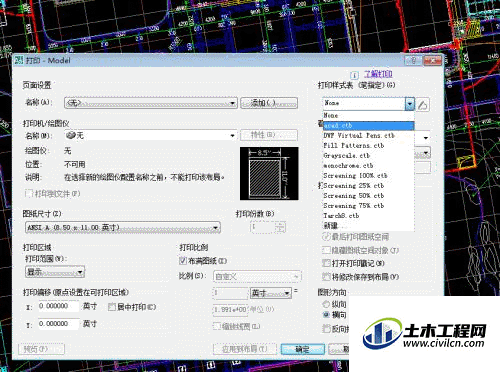500x372 pixels.
Task: Click the paper preview thumbnail
Action: point(269,173)
